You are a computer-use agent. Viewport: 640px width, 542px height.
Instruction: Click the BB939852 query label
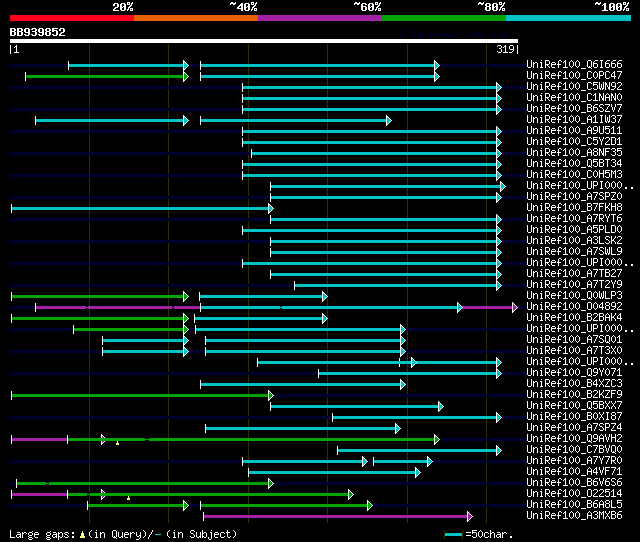(38, 32)
